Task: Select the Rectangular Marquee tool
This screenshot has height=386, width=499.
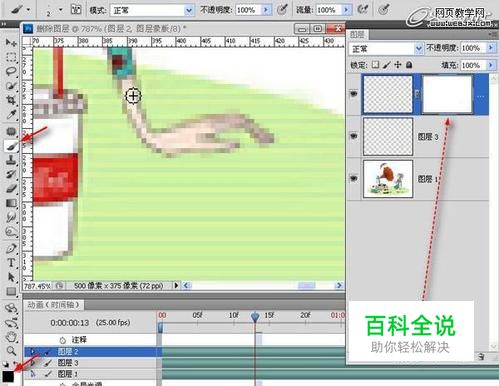Action: (x=11, y=57)
